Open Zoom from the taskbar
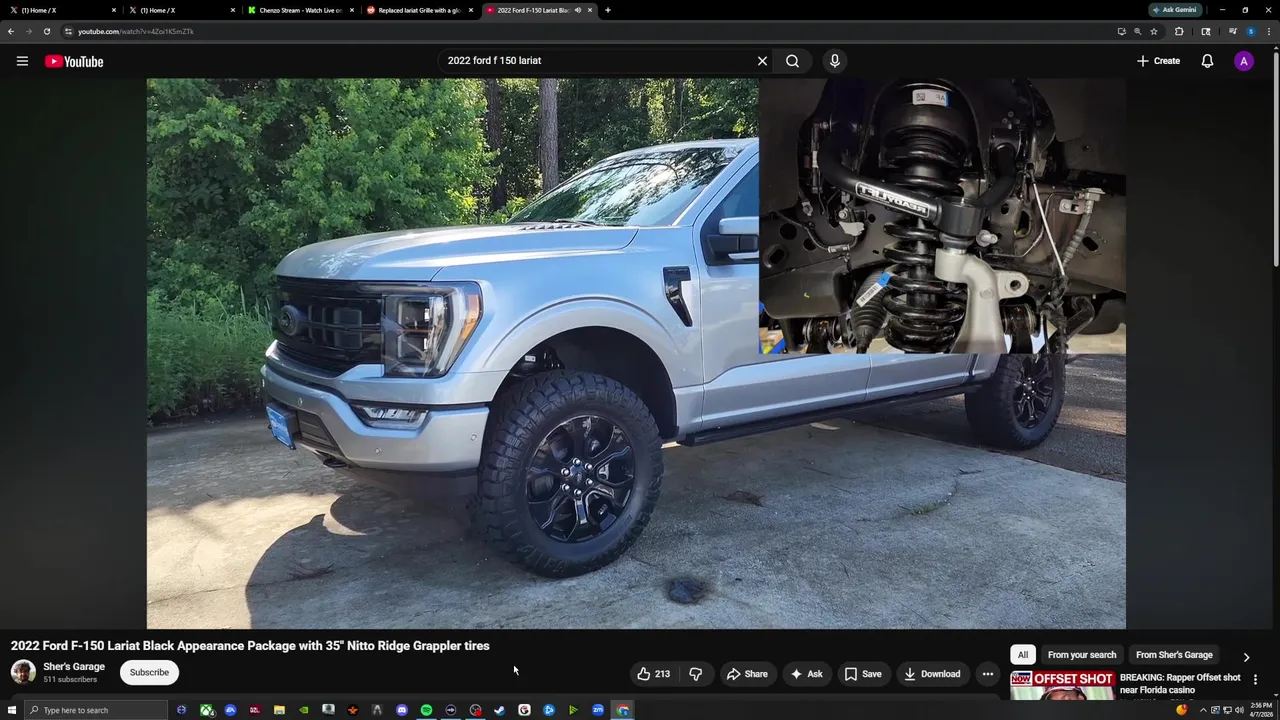1280x720 pixels. pyautogui.click(x=598, y=710)
